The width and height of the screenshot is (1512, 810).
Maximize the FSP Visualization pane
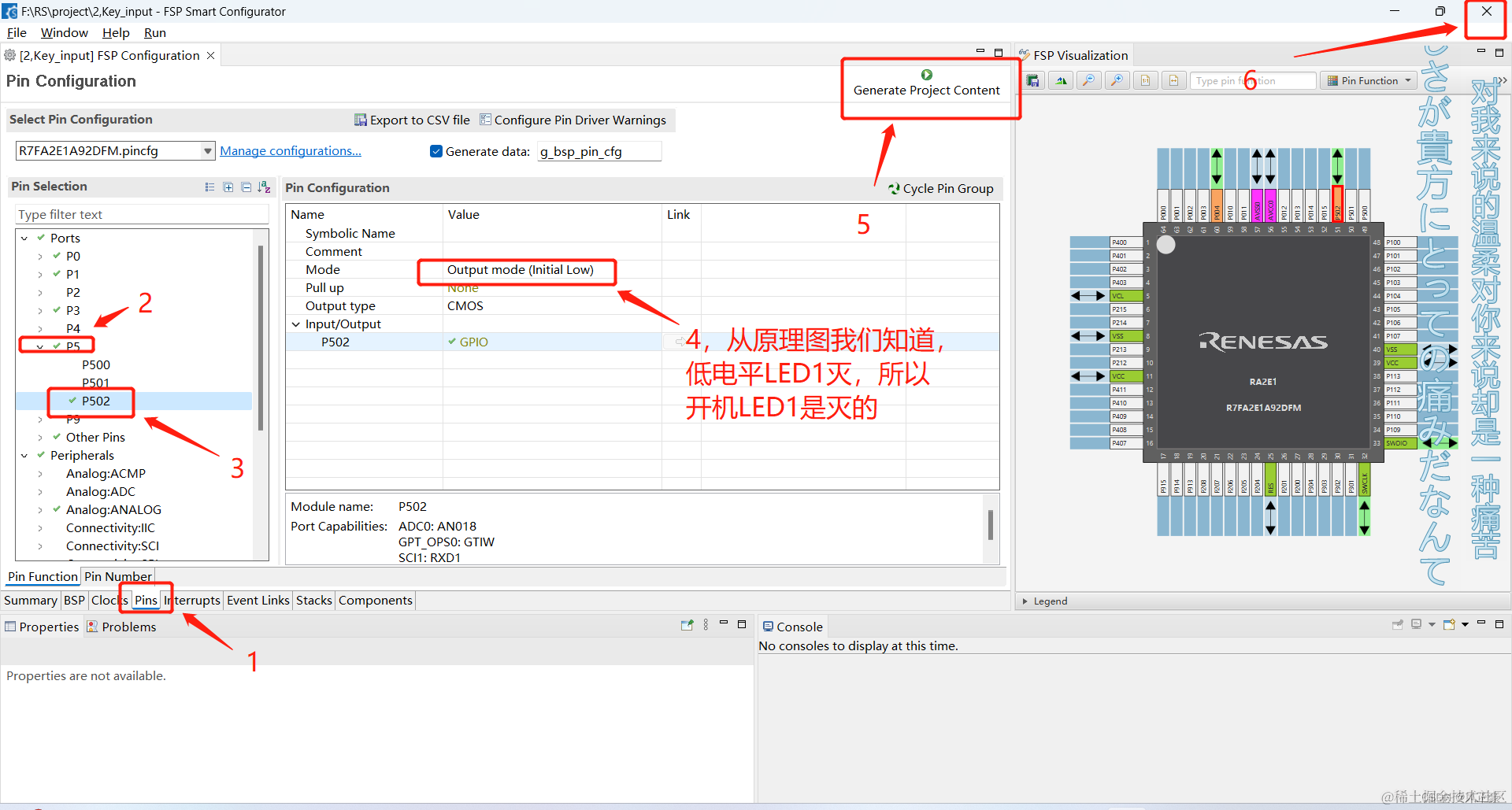(x=1499, y=52)
